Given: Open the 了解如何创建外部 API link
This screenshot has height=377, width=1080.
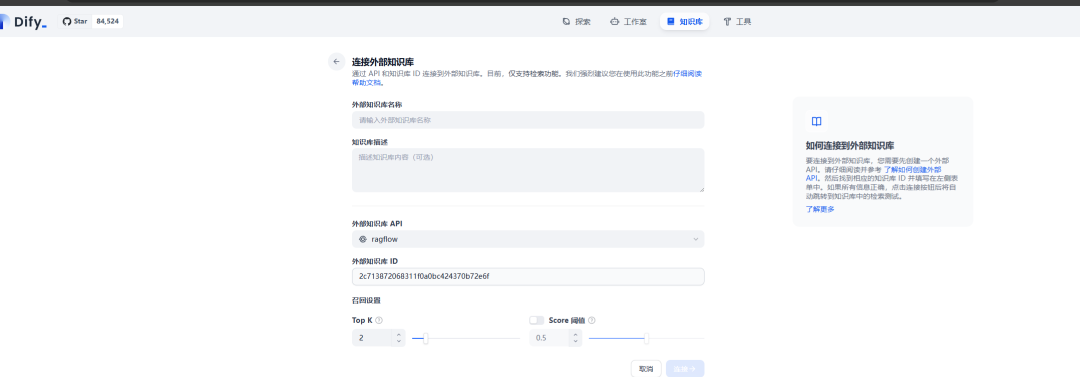Looking at the screenshot, I should click(x=913, y=169).
